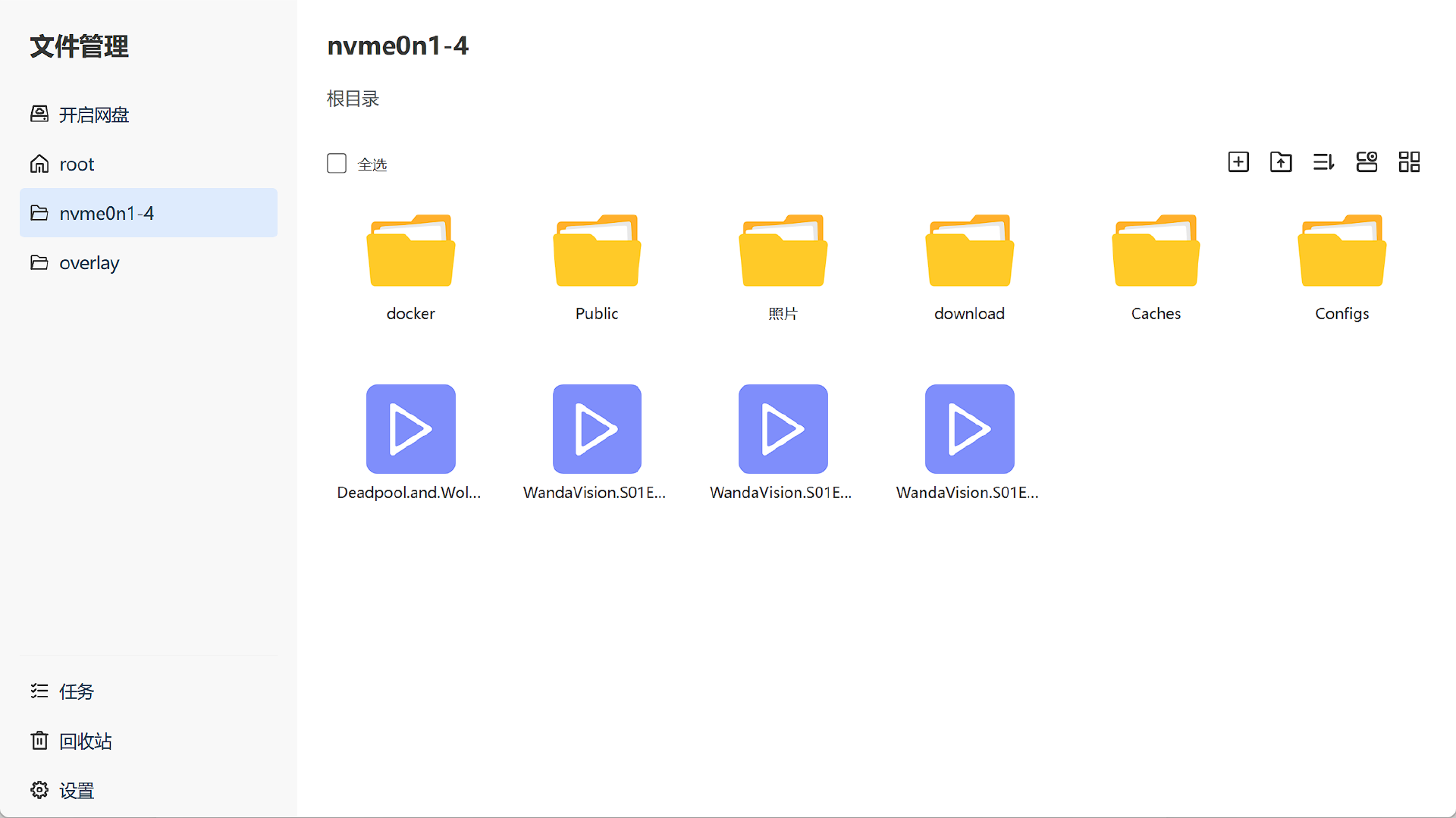This screenshot has height=818, width=1456.
Task: Select nvme0n1-4 in the sidebar
Action: (x=106, y=213)
